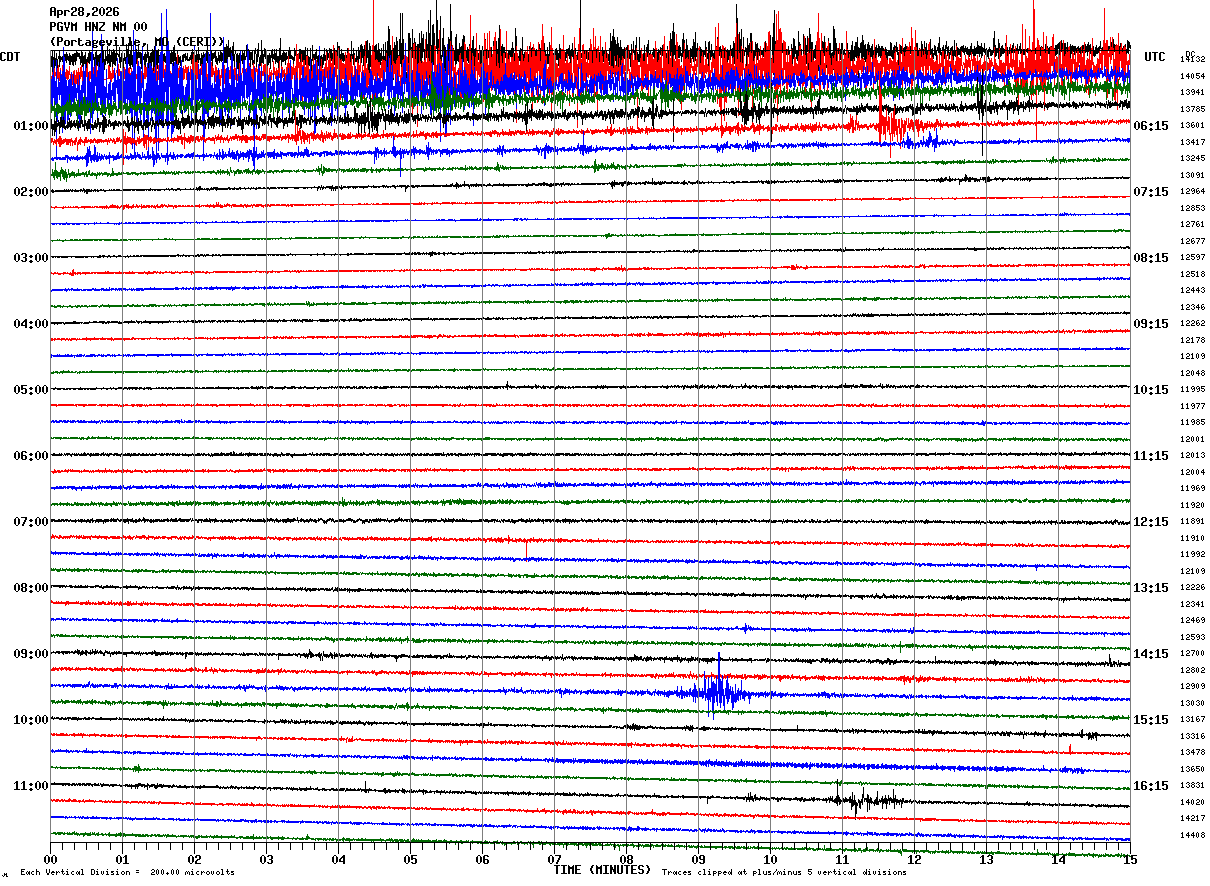Click the 15:15 UTC time label
Viewport: 1210px width, 886px height.
click(x=1151, y=720)
